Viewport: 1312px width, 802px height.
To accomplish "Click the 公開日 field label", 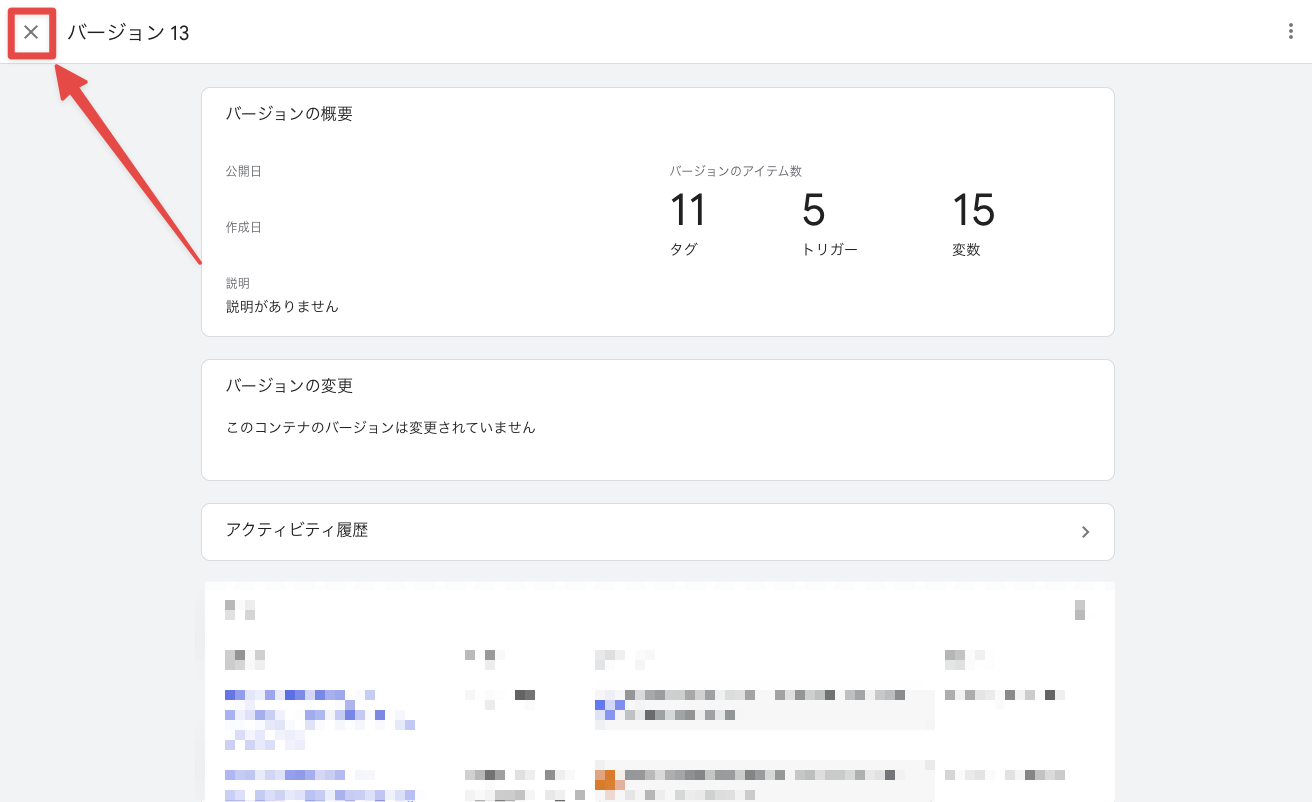I will pos(243,172).
